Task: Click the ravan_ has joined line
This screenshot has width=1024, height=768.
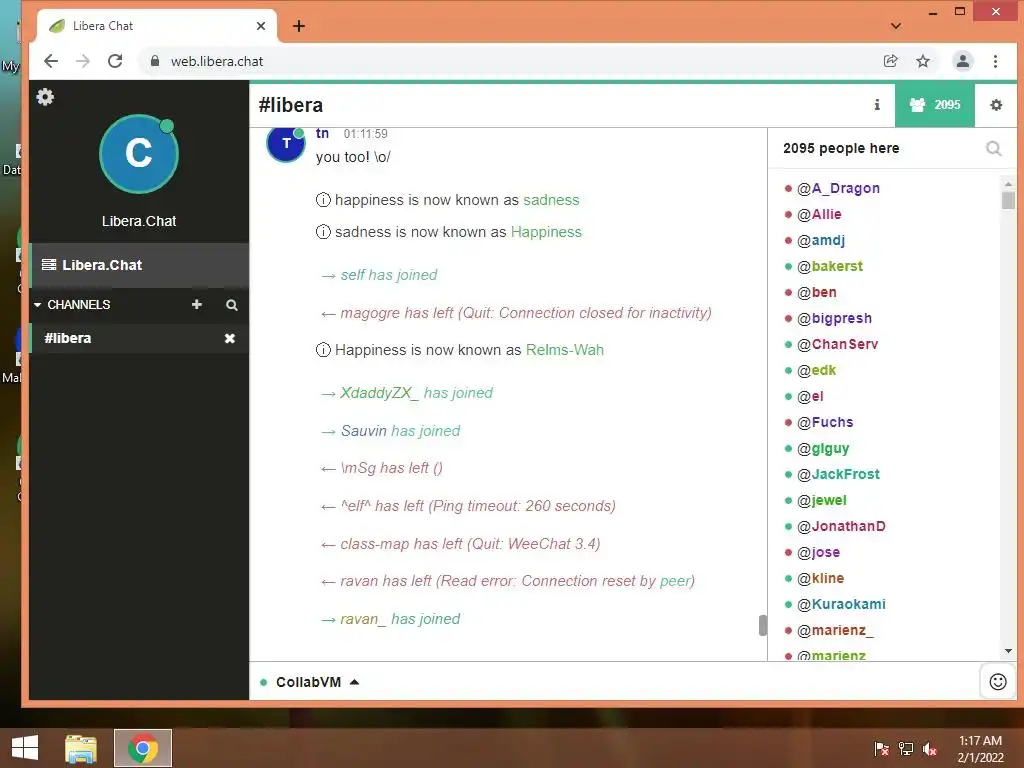Action: pyautogui.click(x=391, y=619)
